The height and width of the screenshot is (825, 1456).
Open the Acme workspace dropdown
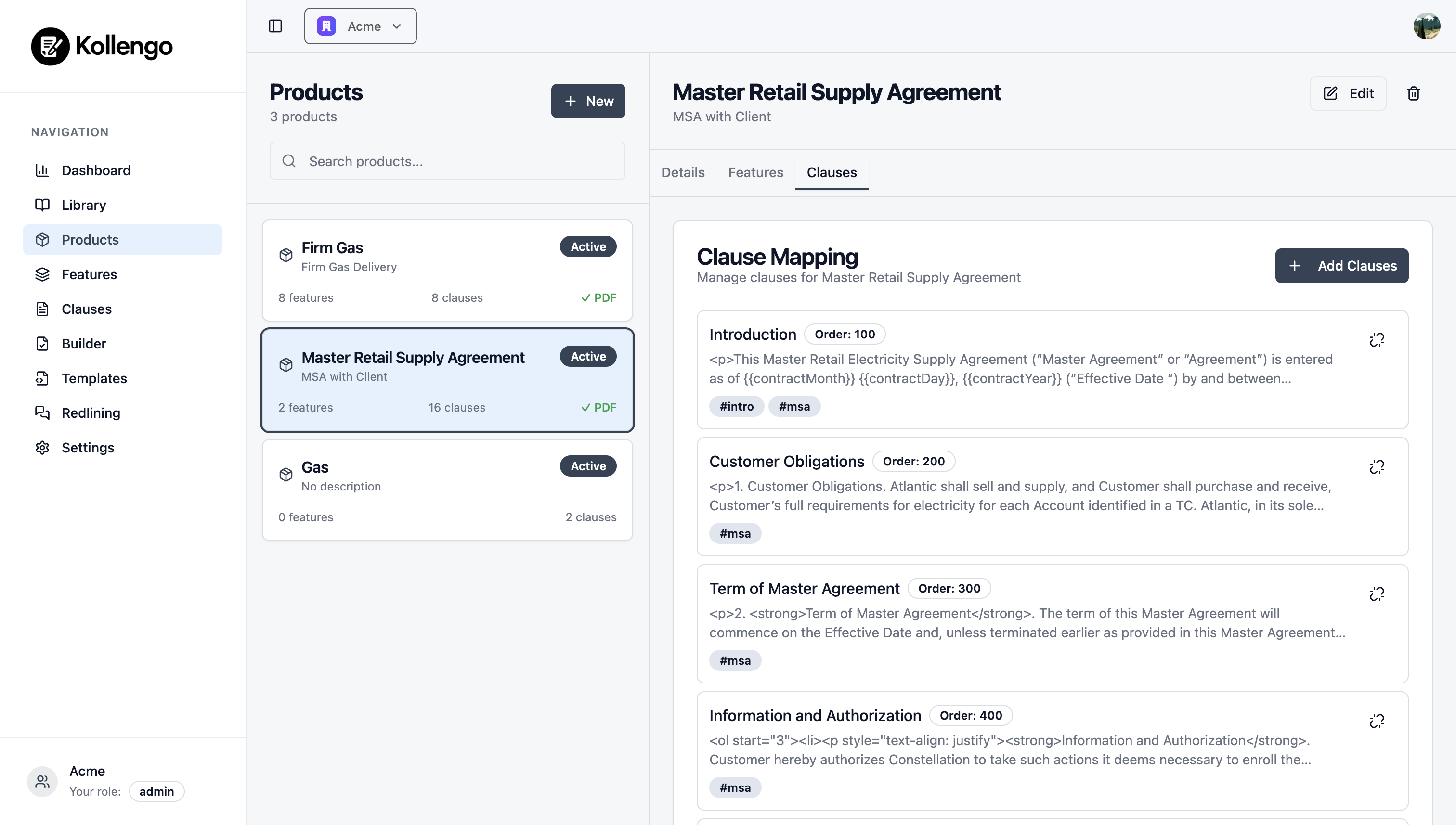point(360,26)
